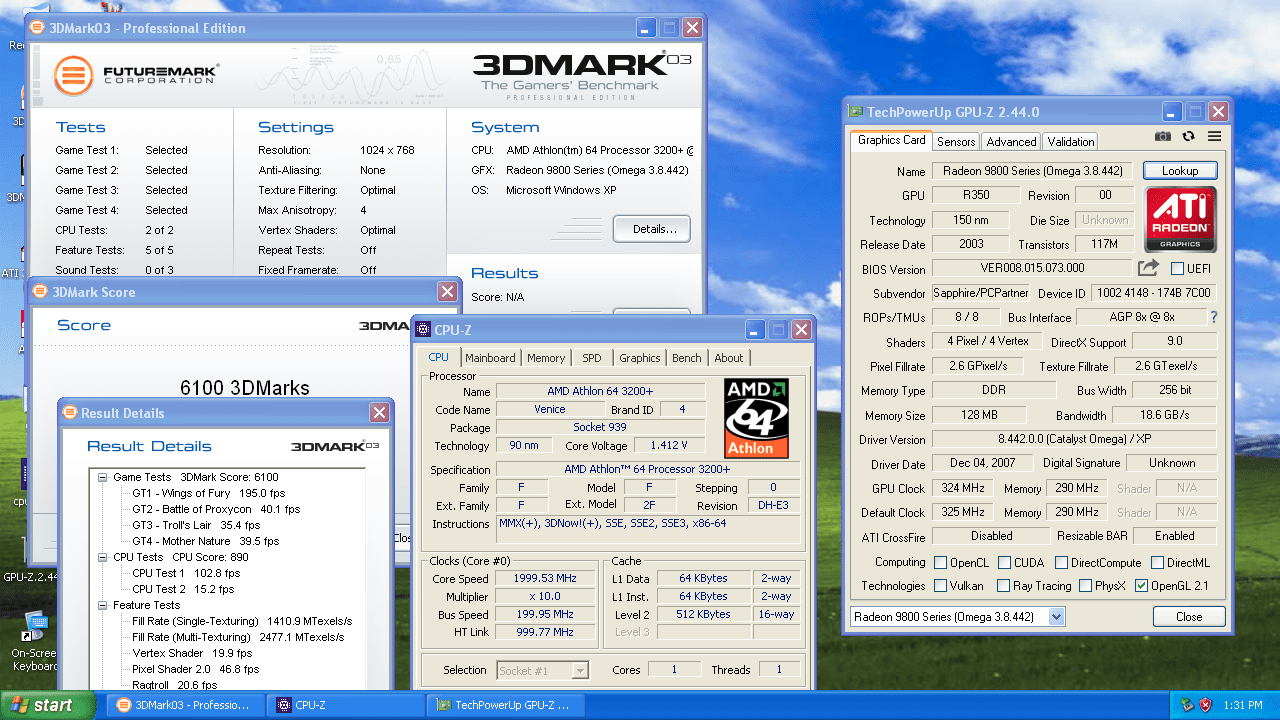Close the Result Details window
This screenshot has height=720, width=1280.
(379, 413)
